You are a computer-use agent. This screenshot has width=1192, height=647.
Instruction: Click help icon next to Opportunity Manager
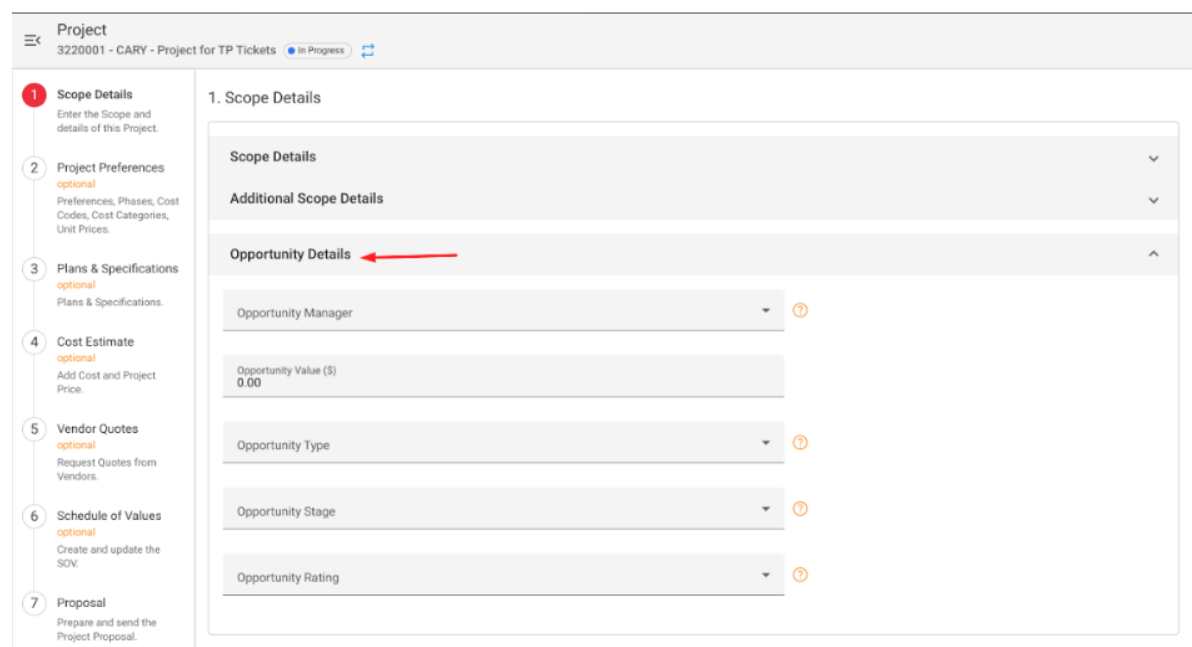tap(800, 311)
